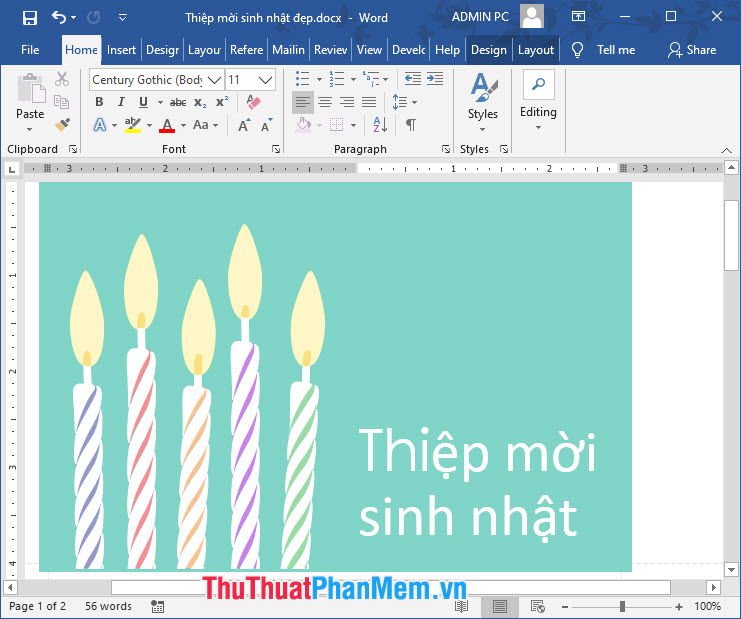The image size is (741, 619).
Task: Click the Share button
Action: 692,50
